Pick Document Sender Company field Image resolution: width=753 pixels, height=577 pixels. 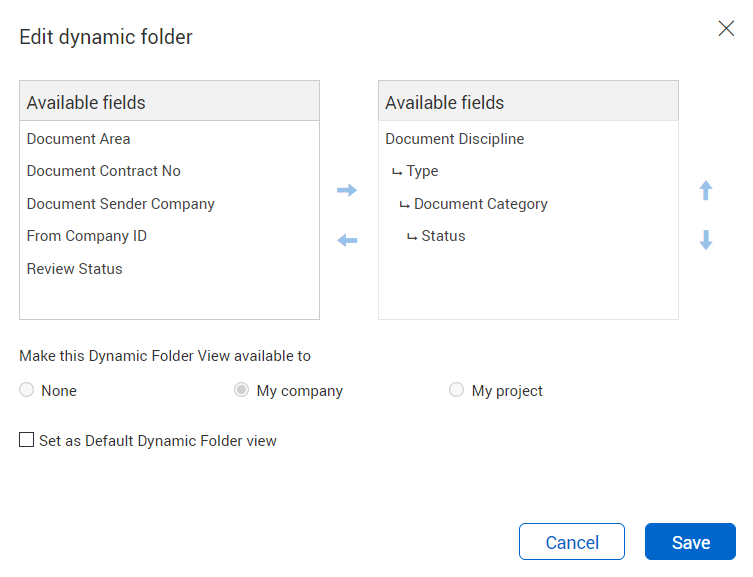(169, 204)
